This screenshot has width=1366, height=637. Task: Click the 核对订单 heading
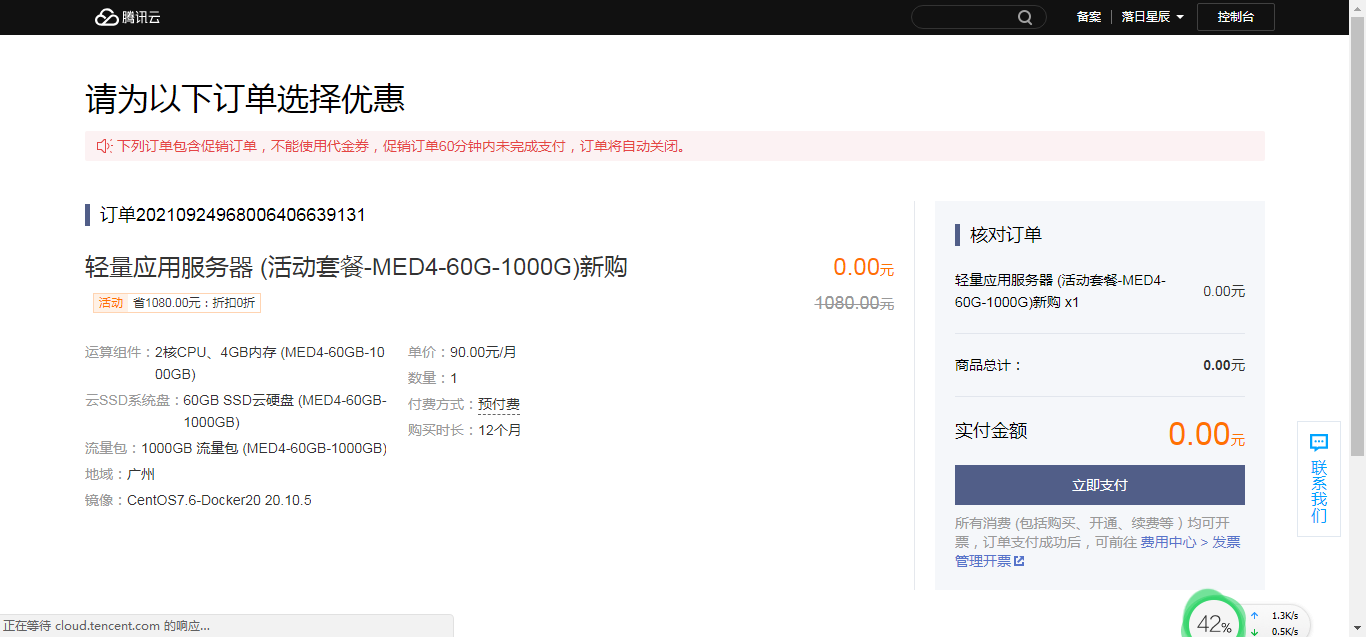coord(1006,235)
